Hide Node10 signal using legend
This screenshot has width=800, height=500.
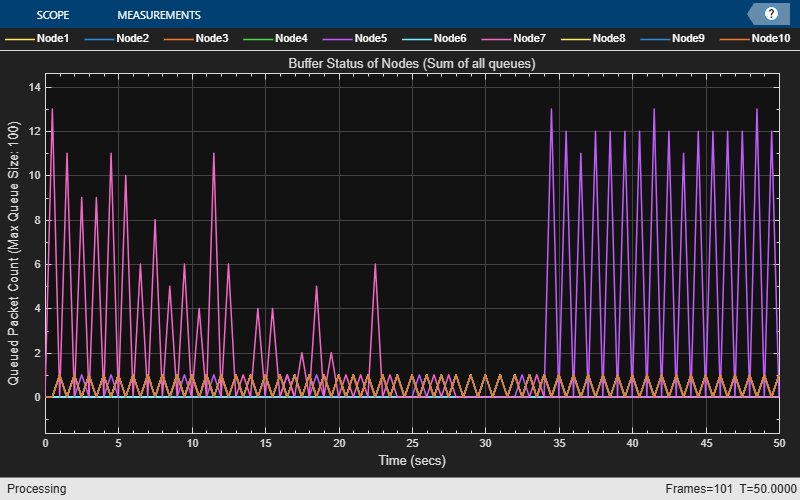pyautogui.click(x=756, y=39)
